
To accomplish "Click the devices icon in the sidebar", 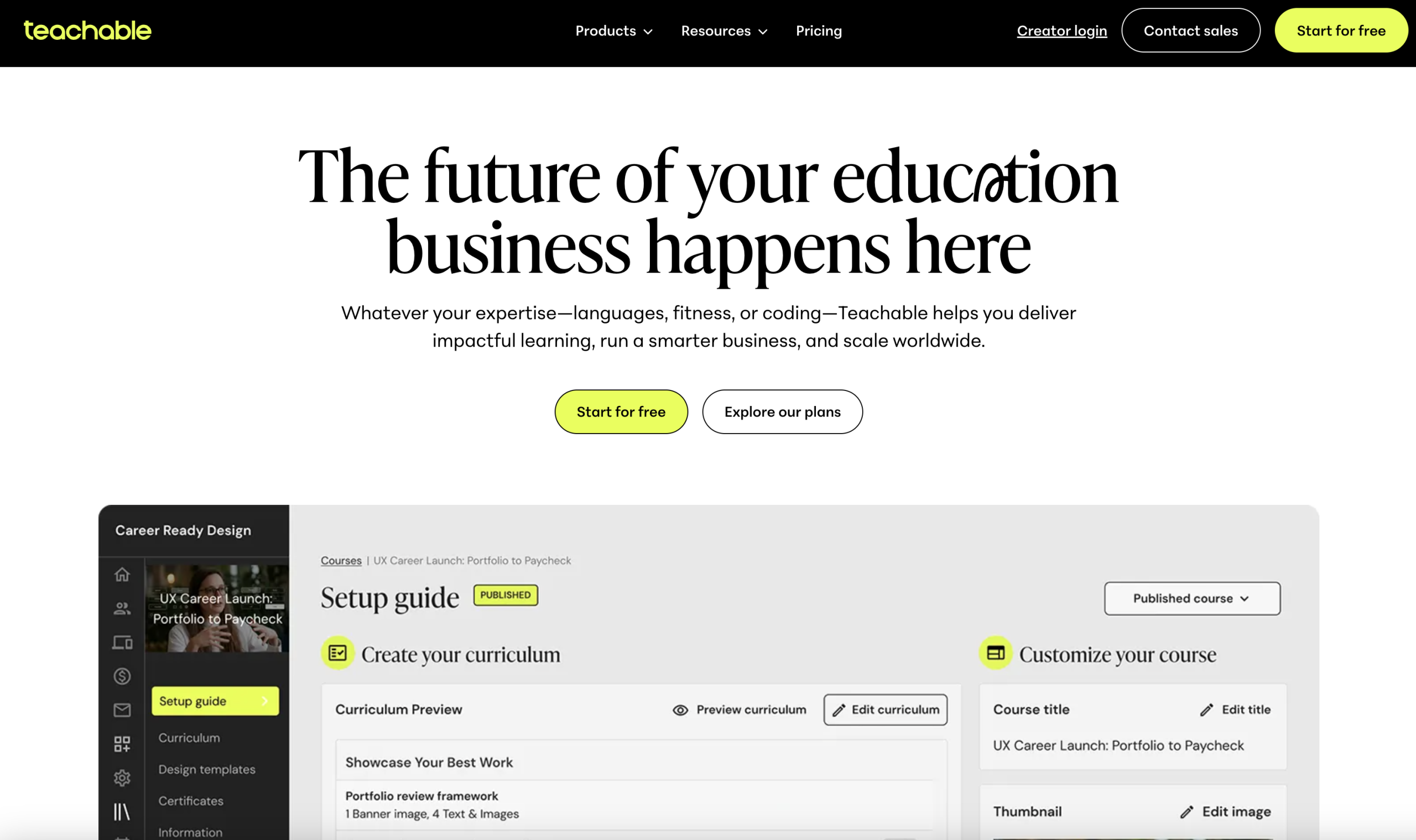I will [x=122, y=643].
